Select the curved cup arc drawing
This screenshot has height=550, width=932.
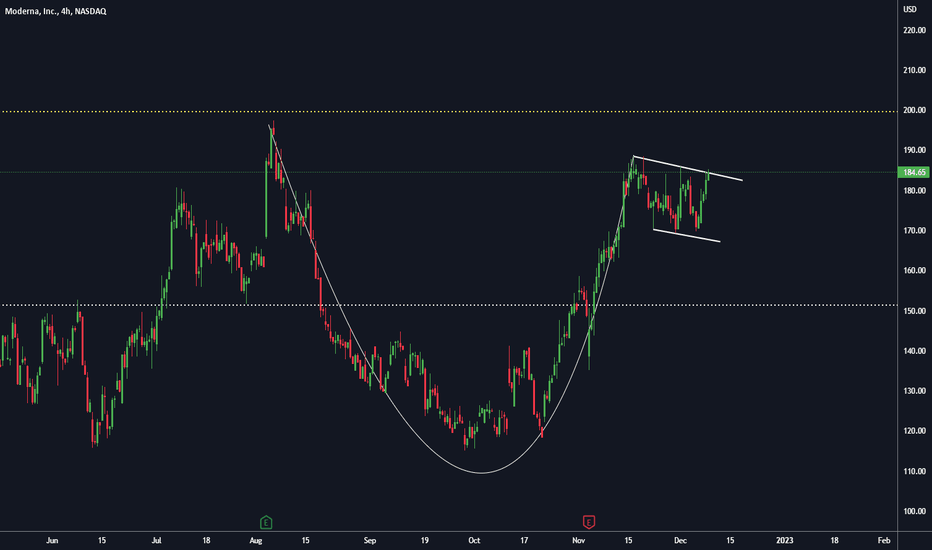click(x=481, y=473)
